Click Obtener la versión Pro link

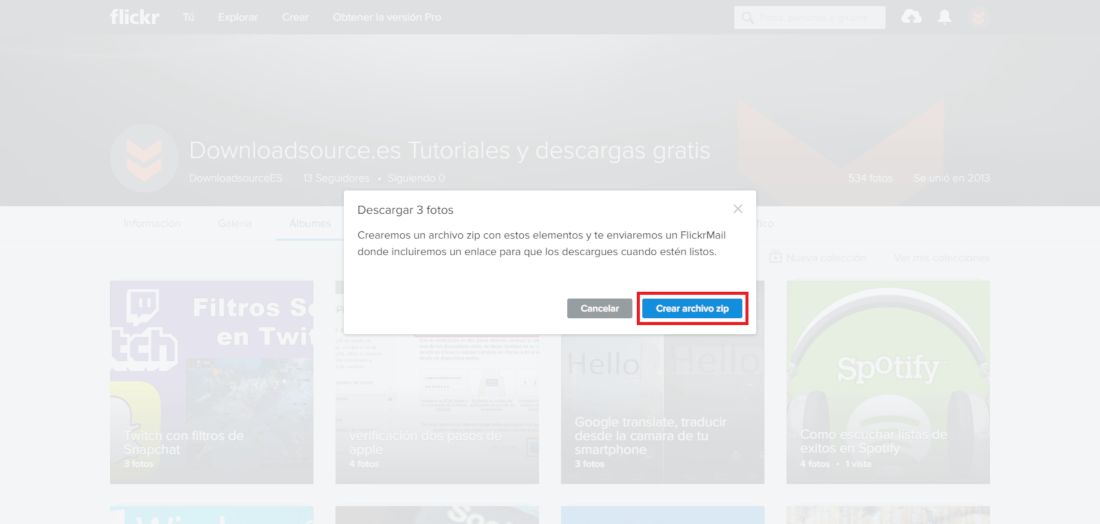pyautogui.click(x=387, y=17)
